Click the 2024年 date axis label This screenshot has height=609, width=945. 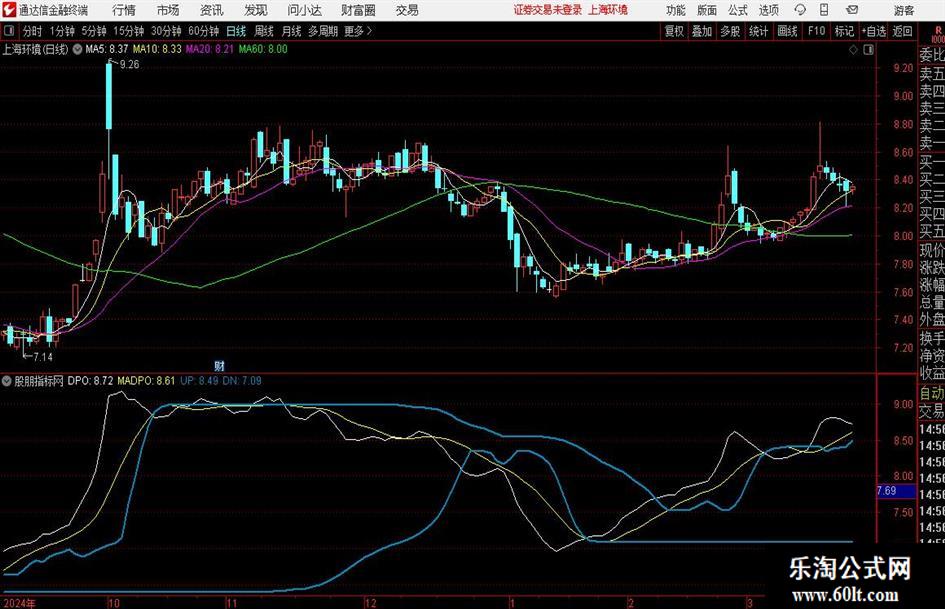[19, 603]
